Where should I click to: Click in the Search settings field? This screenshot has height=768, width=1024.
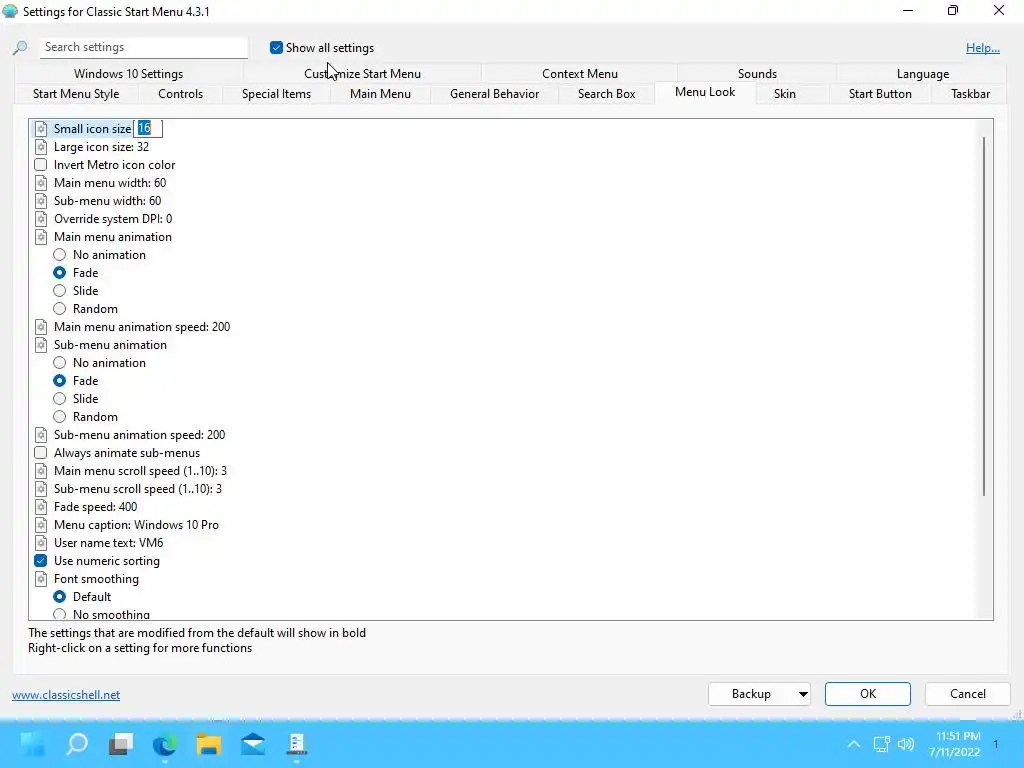144,47
